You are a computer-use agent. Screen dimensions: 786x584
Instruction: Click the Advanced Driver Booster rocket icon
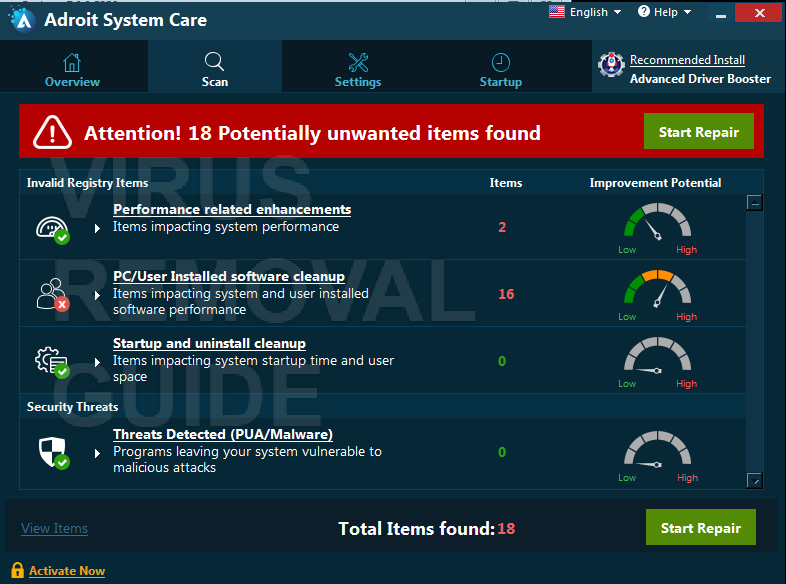(x=611, y=65)
